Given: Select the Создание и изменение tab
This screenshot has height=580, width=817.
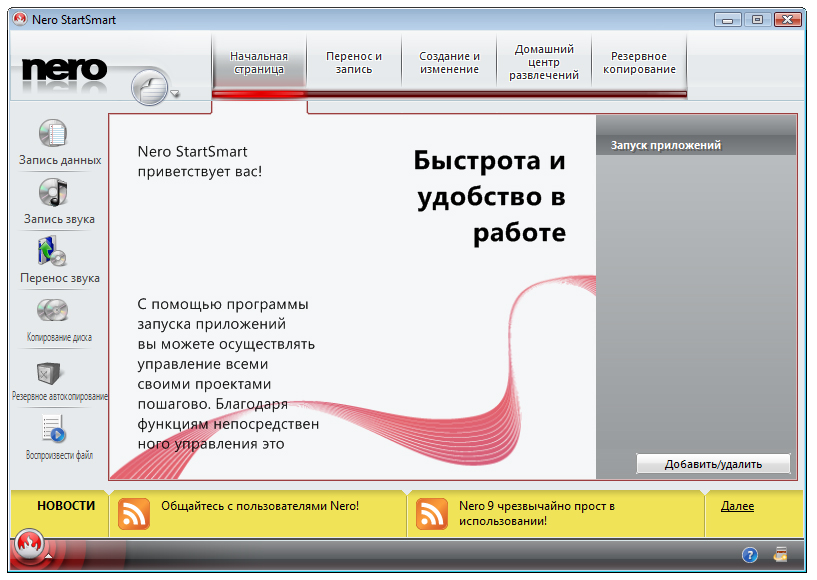Looking at the screenshot, I should click(x=449, y=63).
